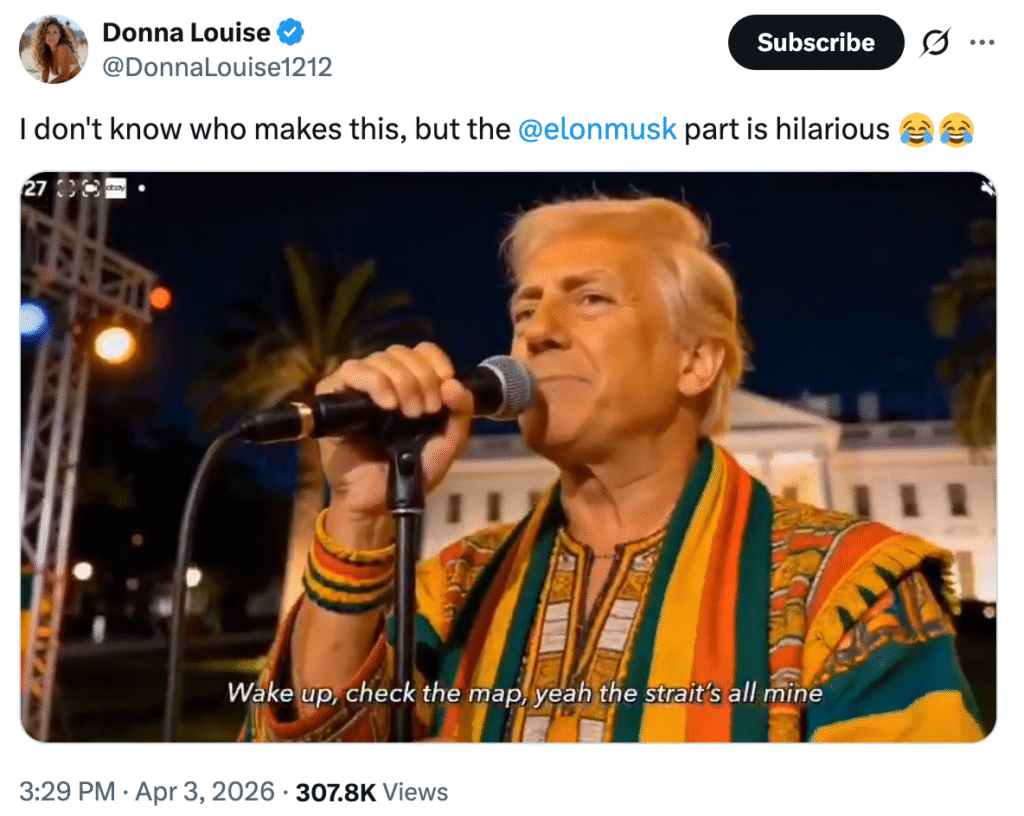Click the ebay logo in the video overlay

tap(115, 187)
